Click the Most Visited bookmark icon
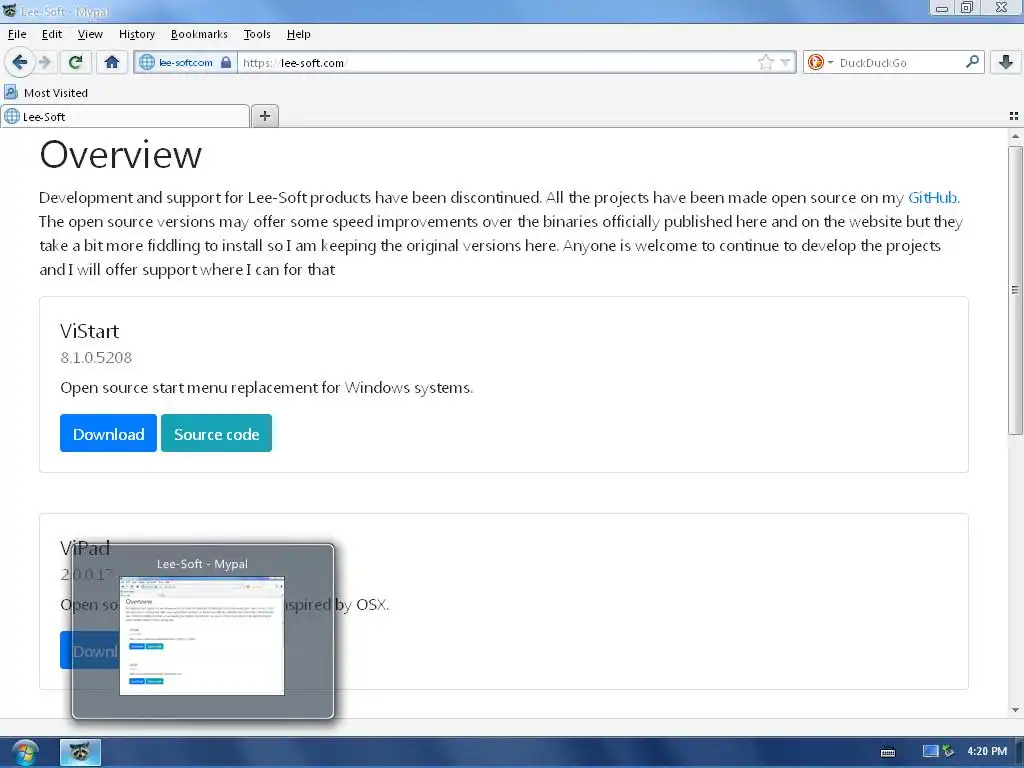 pyautogui.click(x=10, y=92)
